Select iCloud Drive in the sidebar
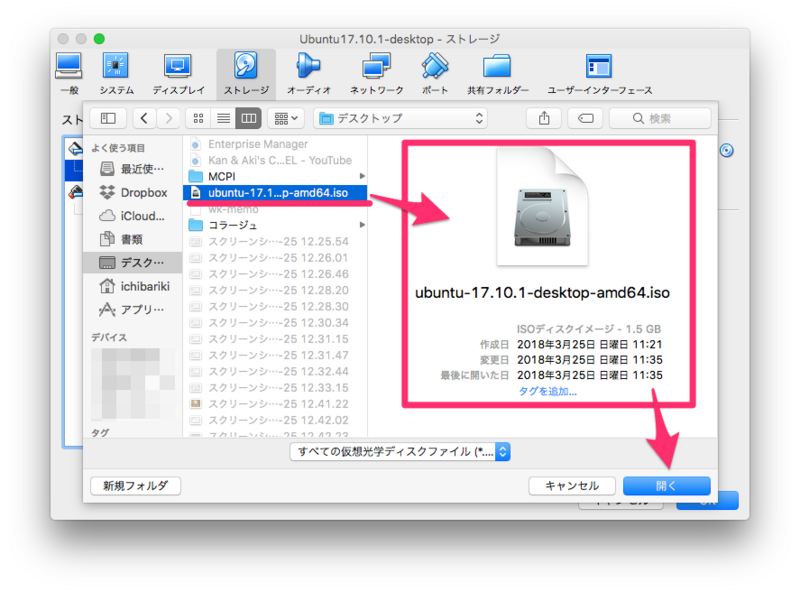Image resolution: width=800 pixels, height=592 pixels. pos(133,216)
